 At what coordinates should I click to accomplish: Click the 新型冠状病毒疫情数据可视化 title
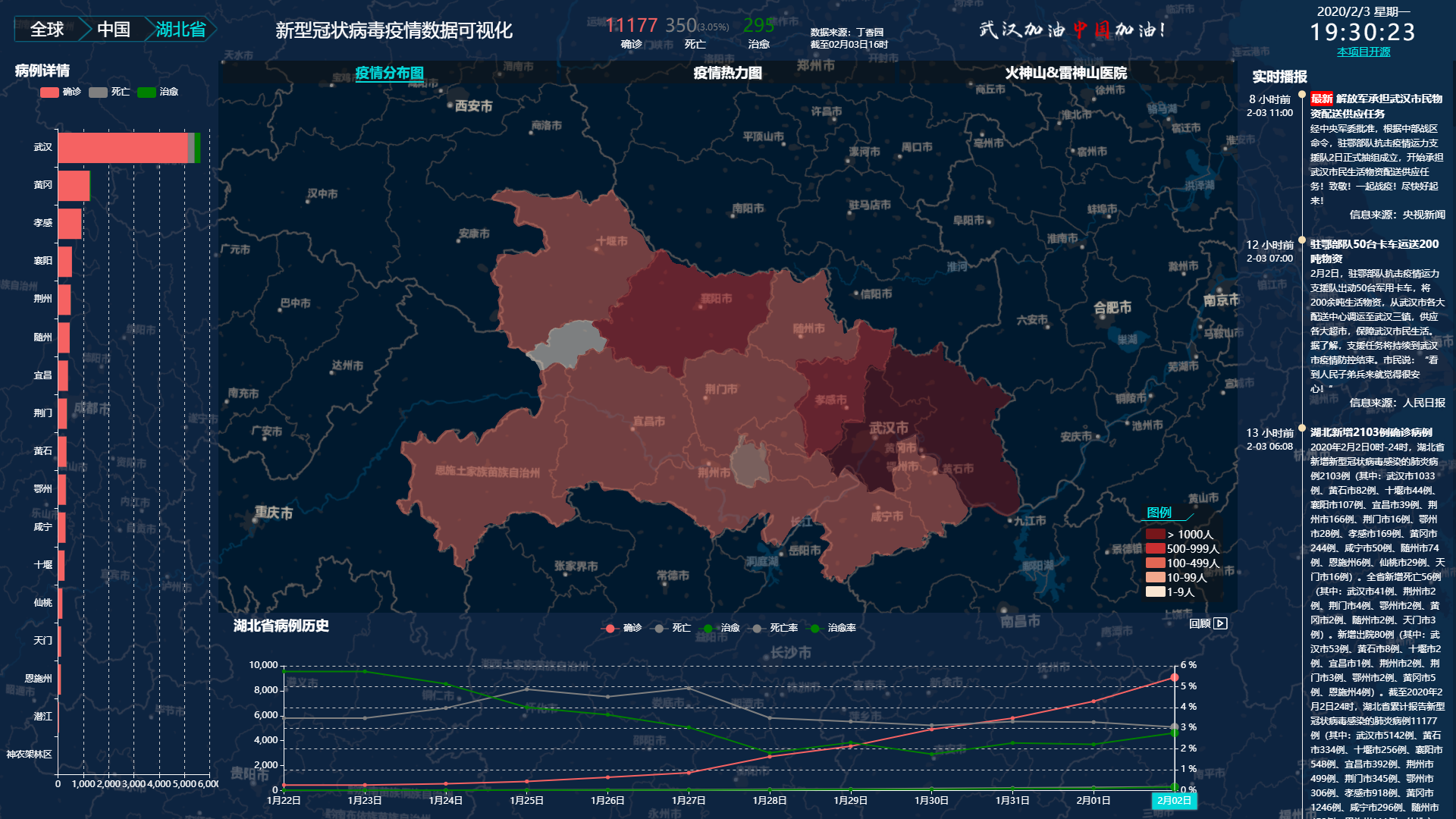click(394, 30)
